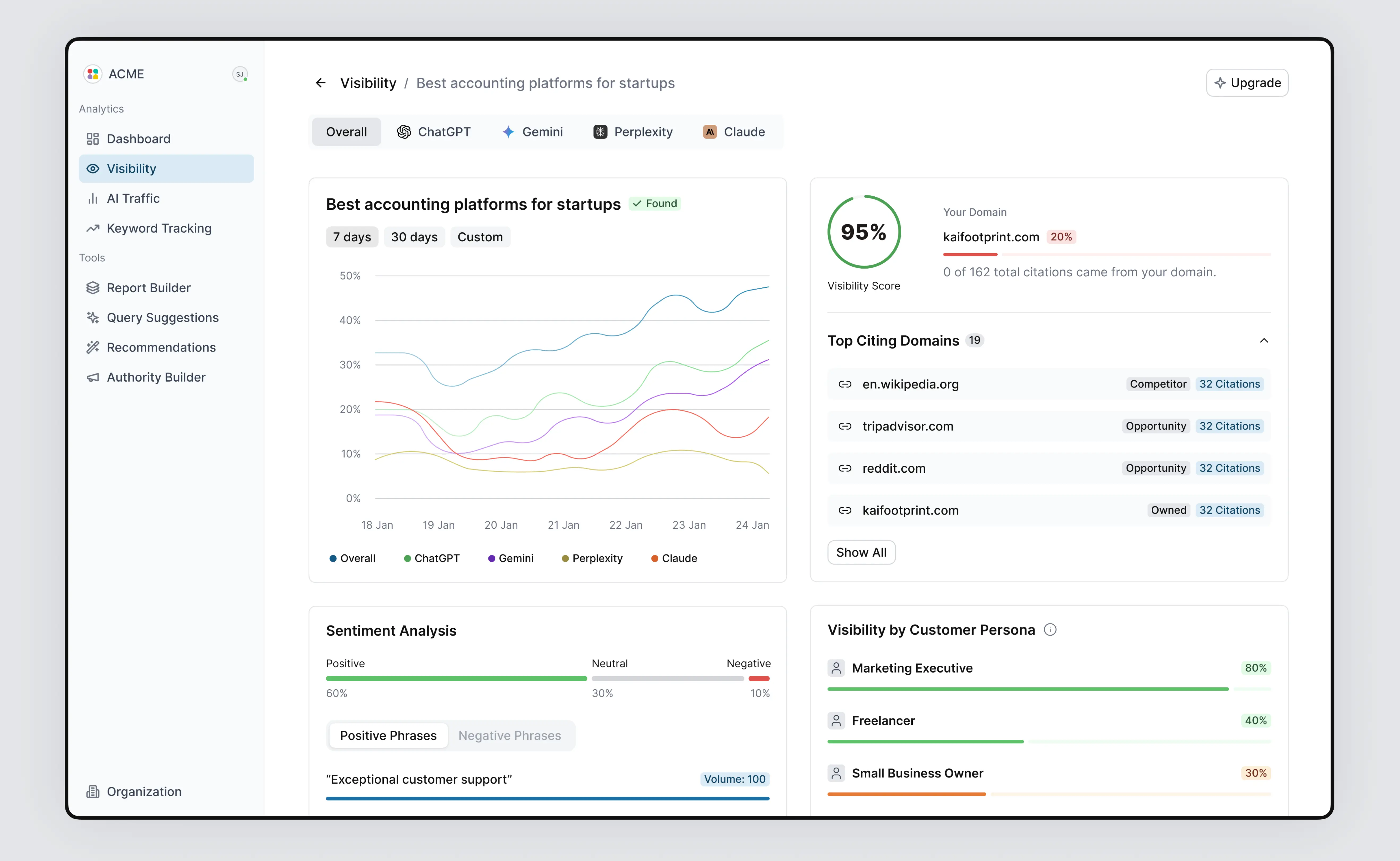Switch to the Perplexity tab

pyautogui.click(x=633, y=132)
